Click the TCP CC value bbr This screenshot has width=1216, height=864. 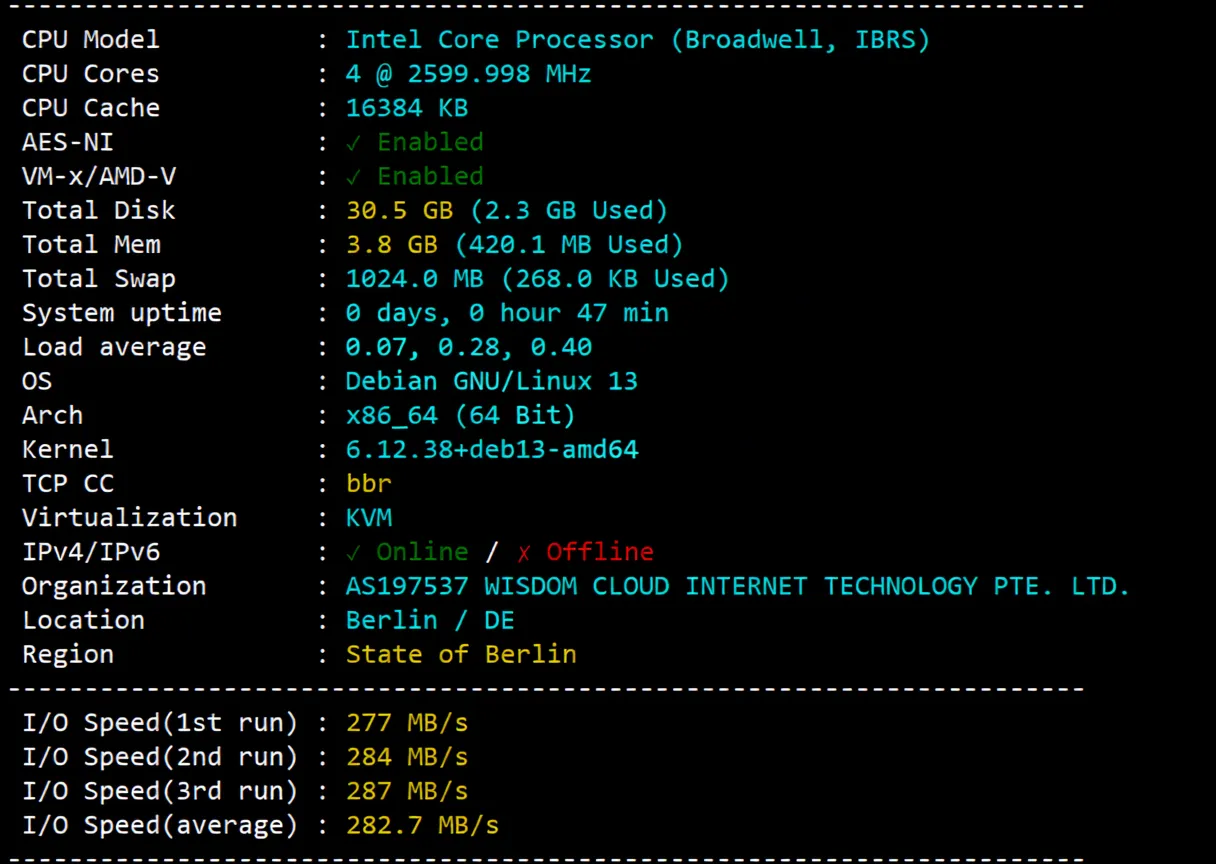pos(368,484)
